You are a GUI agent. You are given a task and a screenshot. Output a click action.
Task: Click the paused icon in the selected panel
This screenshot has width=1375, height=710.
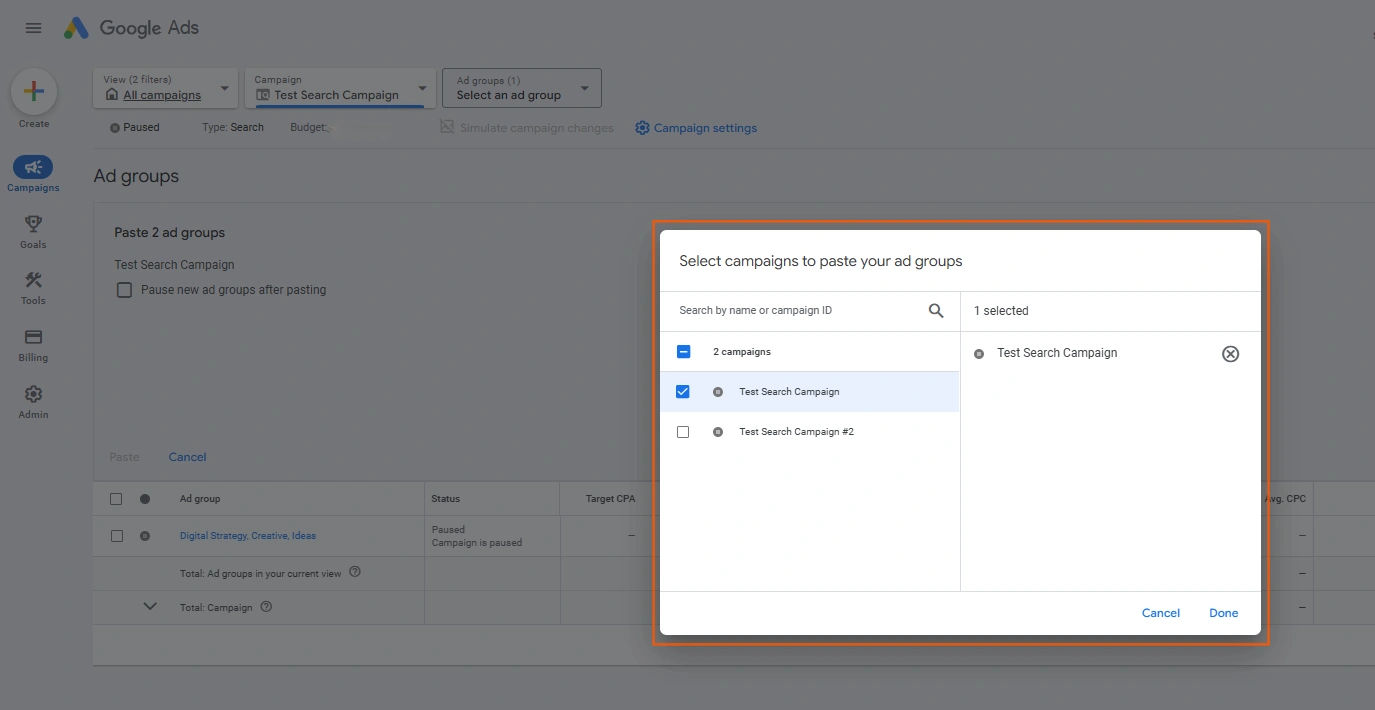tap(979, 354)
